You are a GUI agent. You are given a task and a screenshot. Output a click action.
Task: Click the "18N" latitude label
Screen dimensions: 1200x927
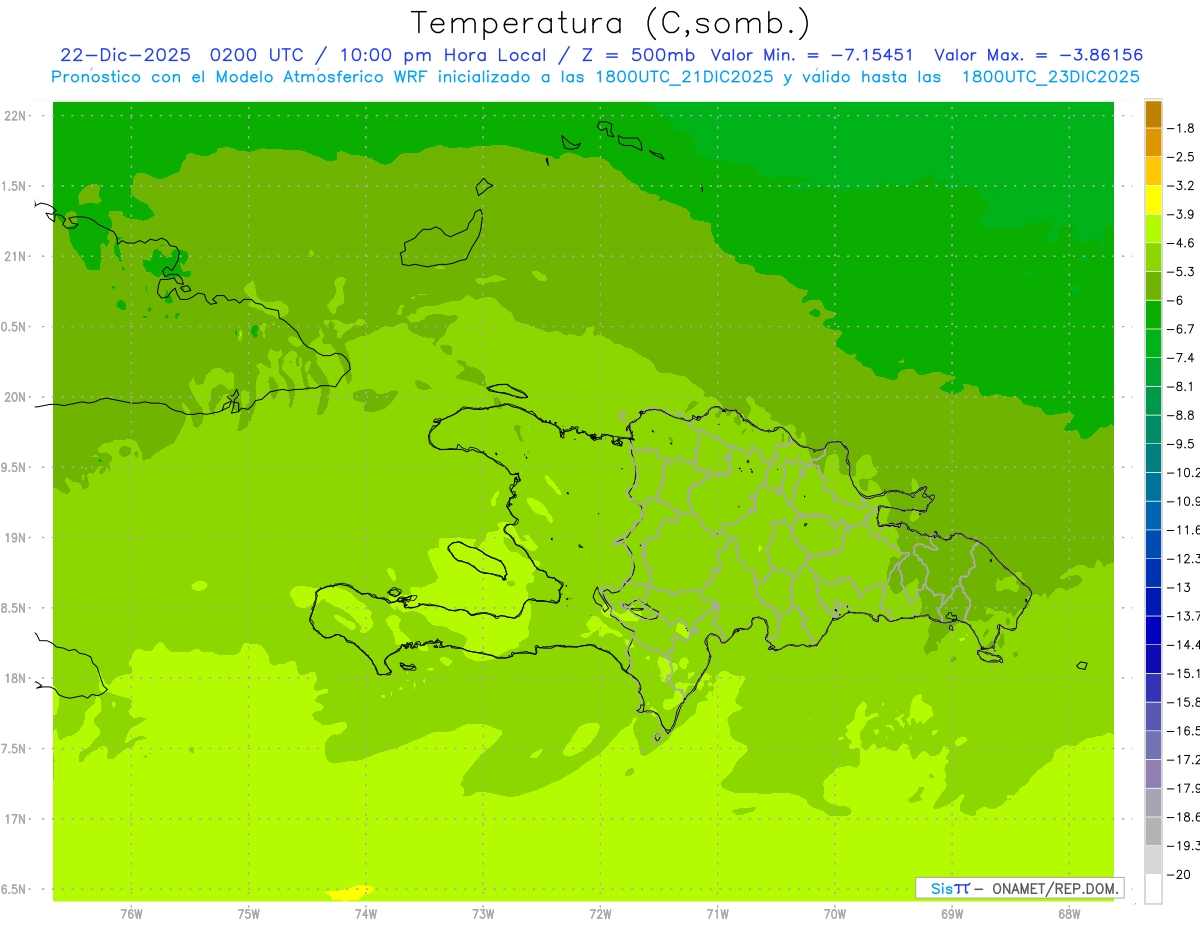(x=17, y=678)
